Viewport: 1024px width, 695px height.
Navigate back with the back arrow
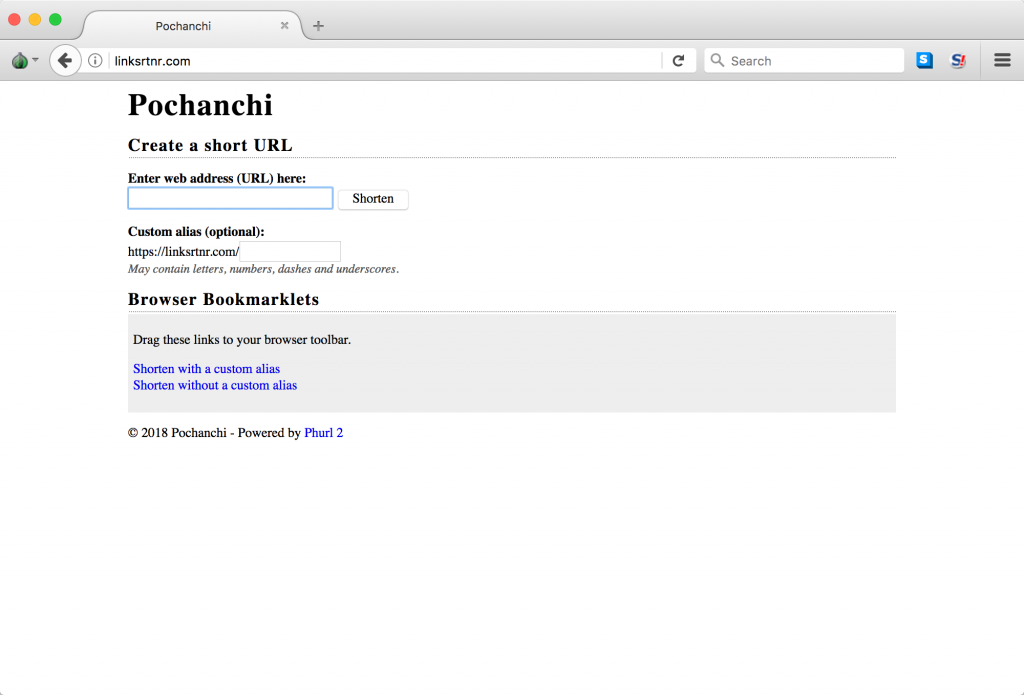coord(65,60)
